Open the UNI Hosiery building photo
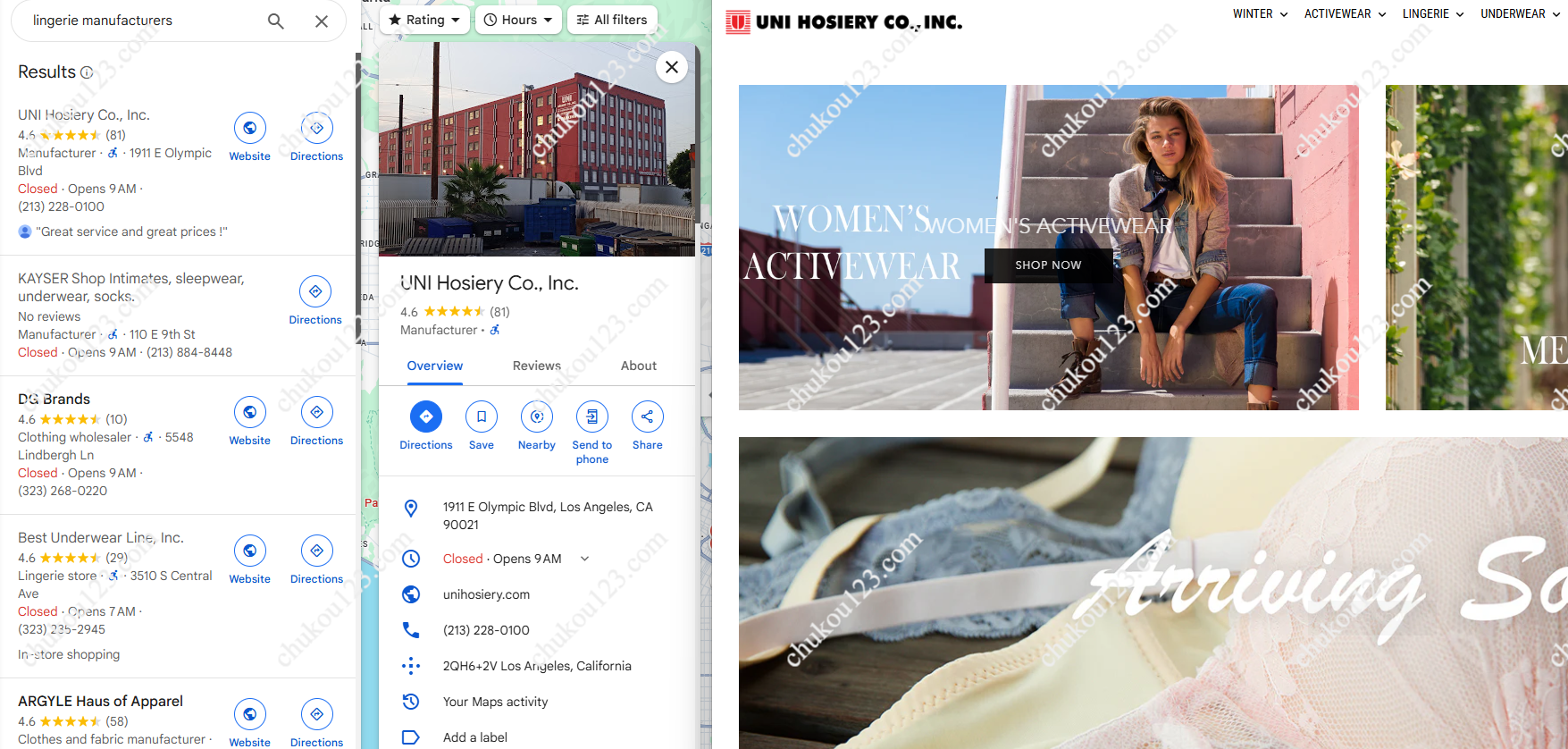Image resolution: width=1568 pixels, height=749 pixels. click(x=537, y=149)
